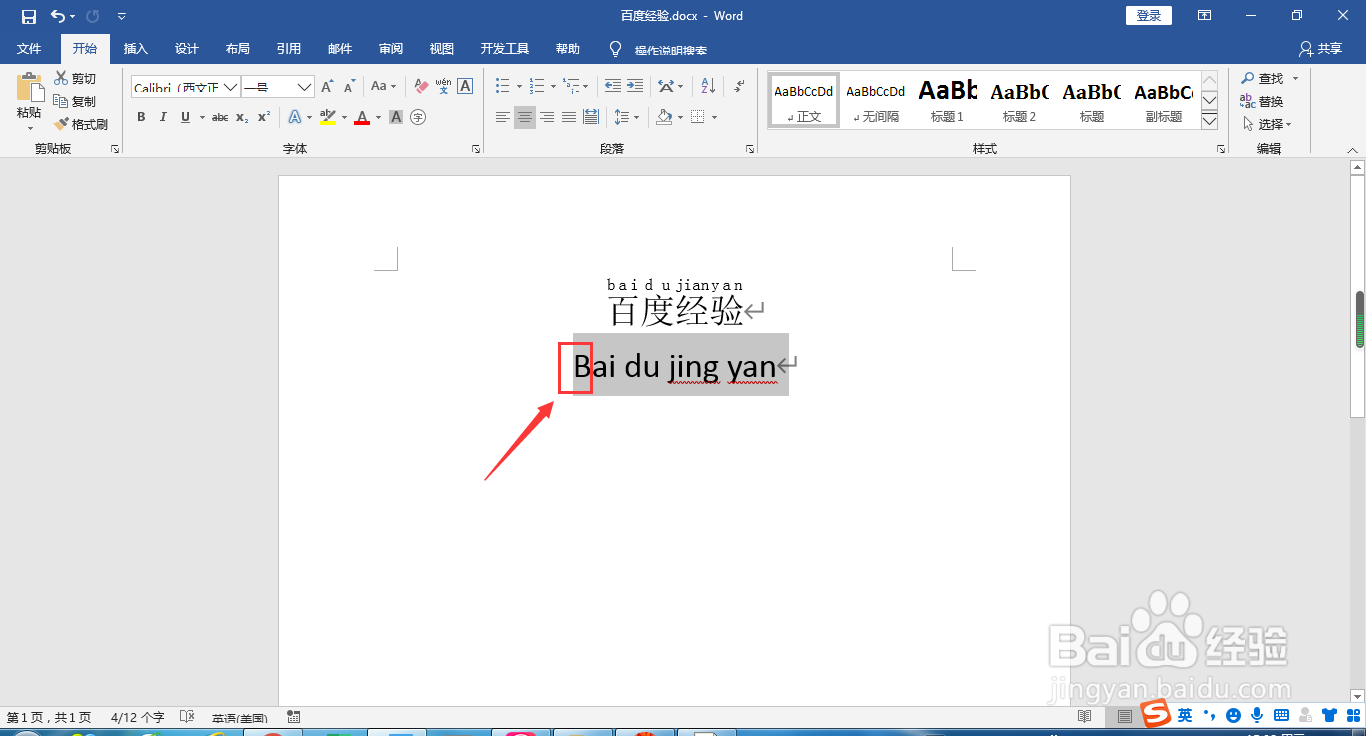Insert enclosed character (circled 字)
1366x736 pixels.
[418, 117]
